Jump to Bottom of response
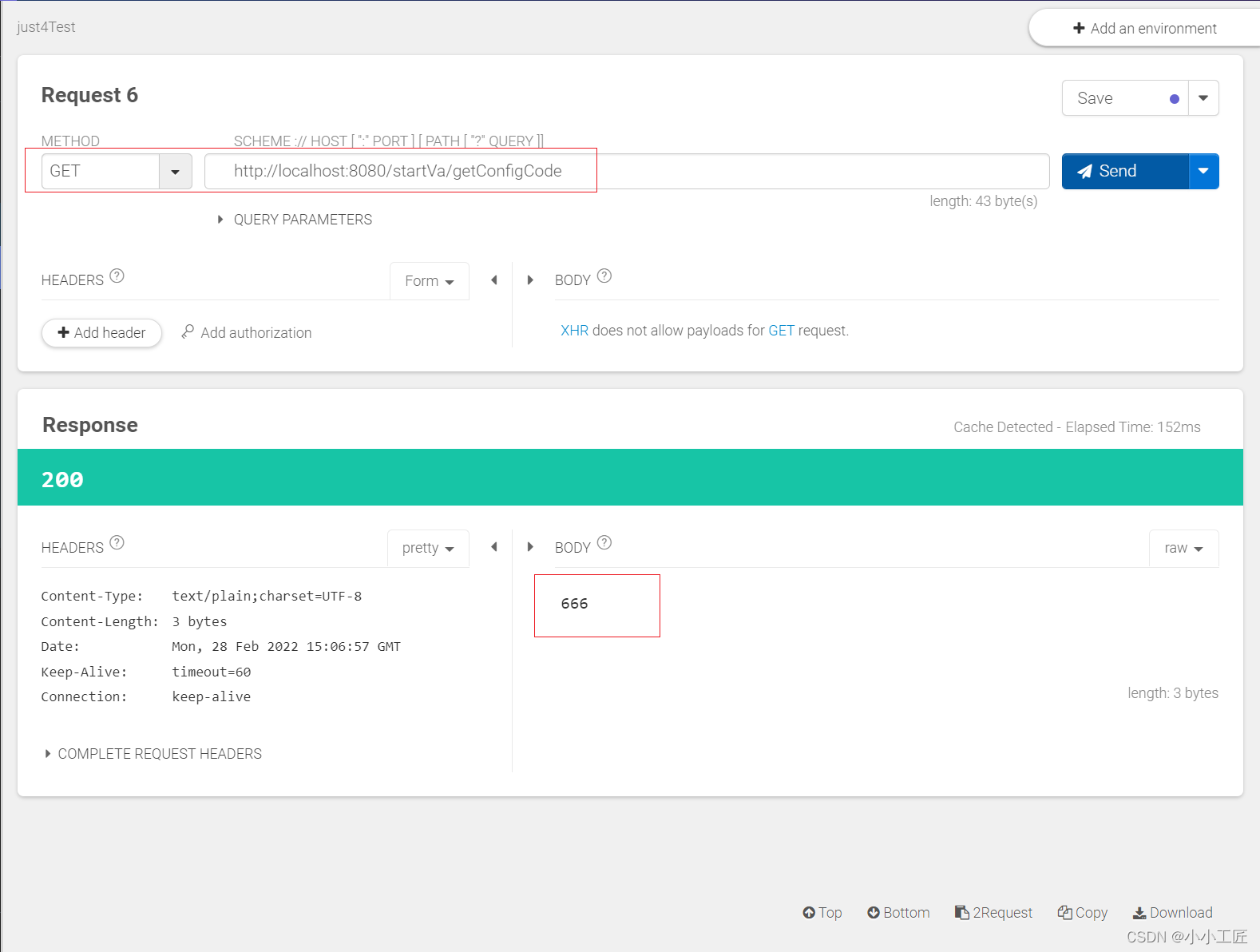Viewport: 1260px width, 952px height. click(x=898, y=913)
